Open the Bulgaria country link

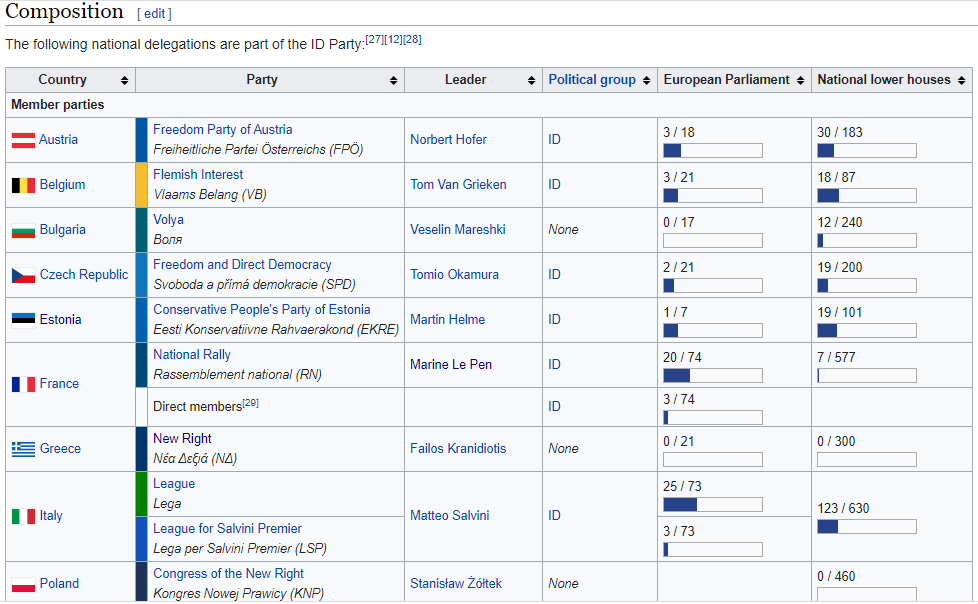point(62,230)
